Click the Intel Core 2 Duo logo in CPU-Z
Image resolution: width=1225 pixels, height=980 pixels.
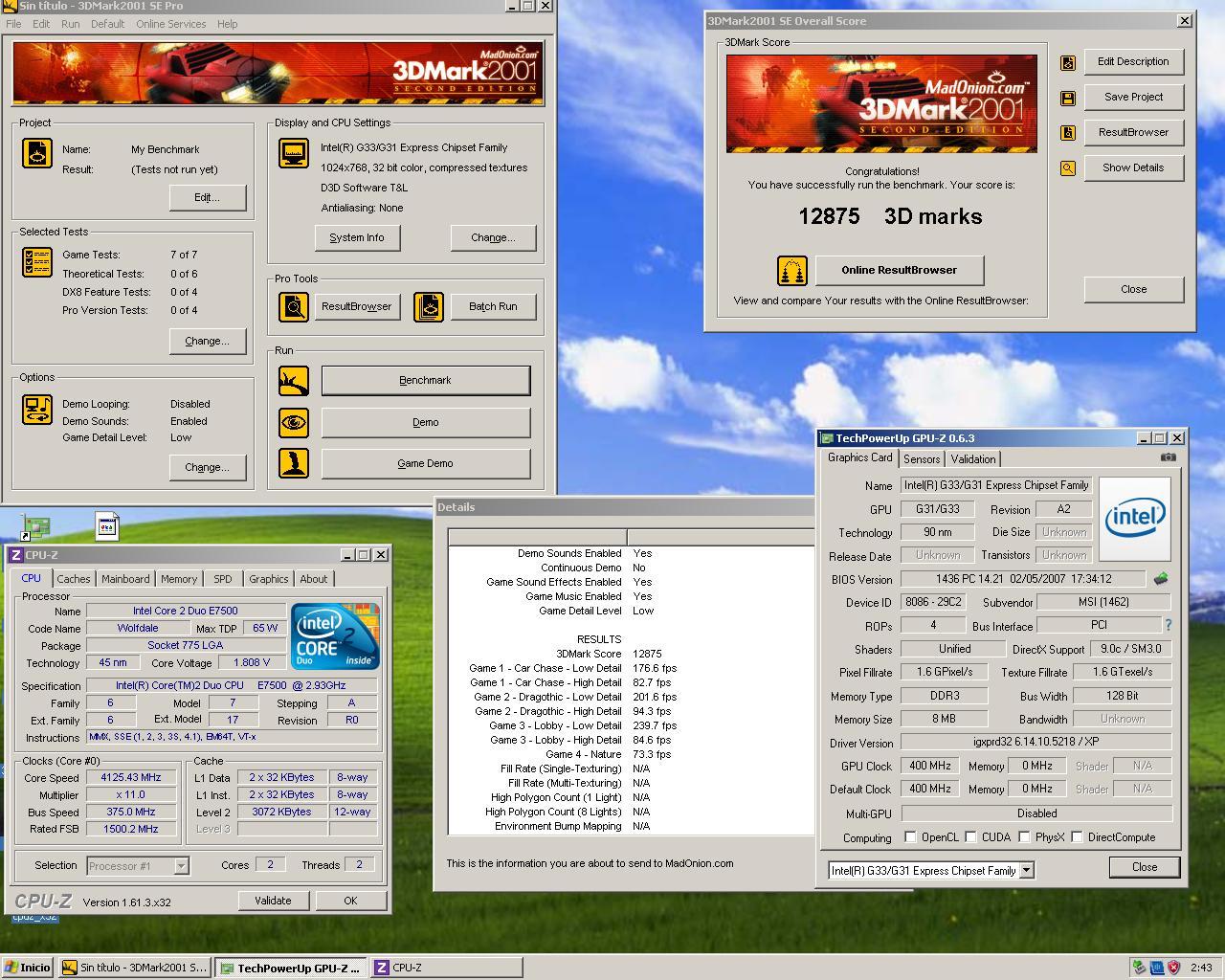(x=335, y=636)
